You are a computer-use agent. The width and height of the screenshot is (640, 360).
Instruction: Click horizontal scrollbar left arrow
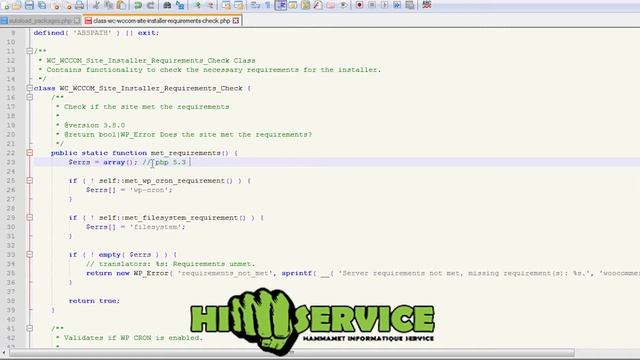pos(4,353)
